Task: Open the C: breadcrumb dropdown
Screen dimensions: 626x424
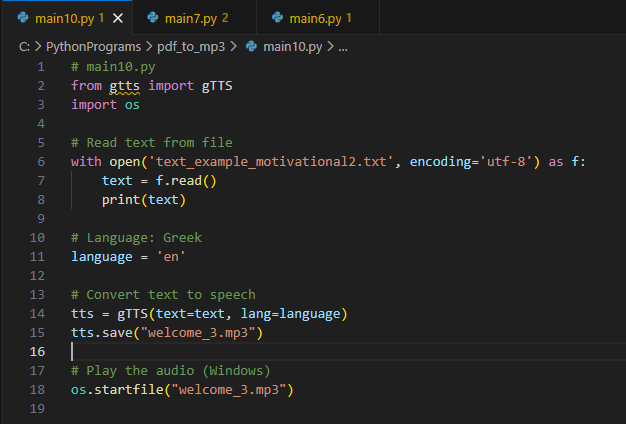Action: (24, 47)
